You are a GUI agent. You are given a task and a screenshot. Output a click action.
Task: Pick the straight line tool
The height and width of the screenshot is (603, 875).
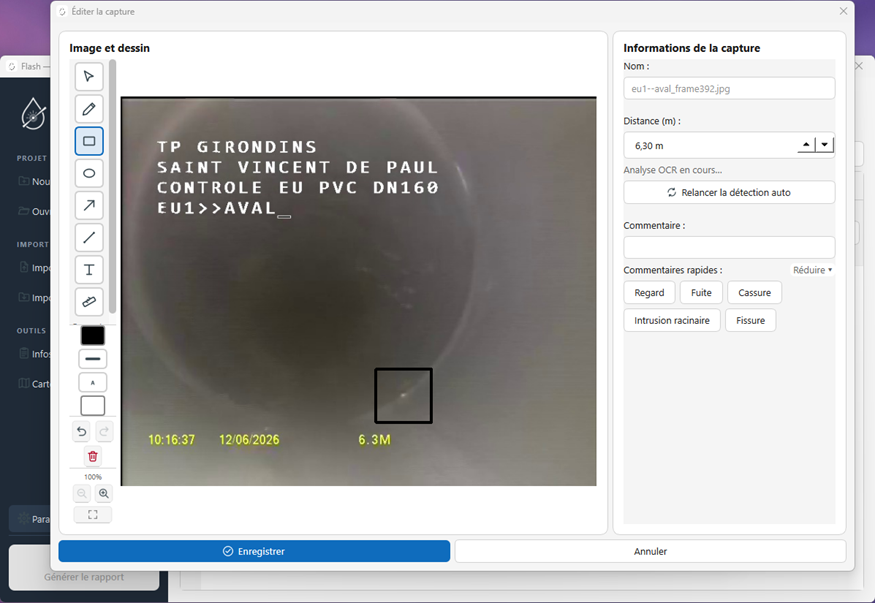[x=89, y=238]
